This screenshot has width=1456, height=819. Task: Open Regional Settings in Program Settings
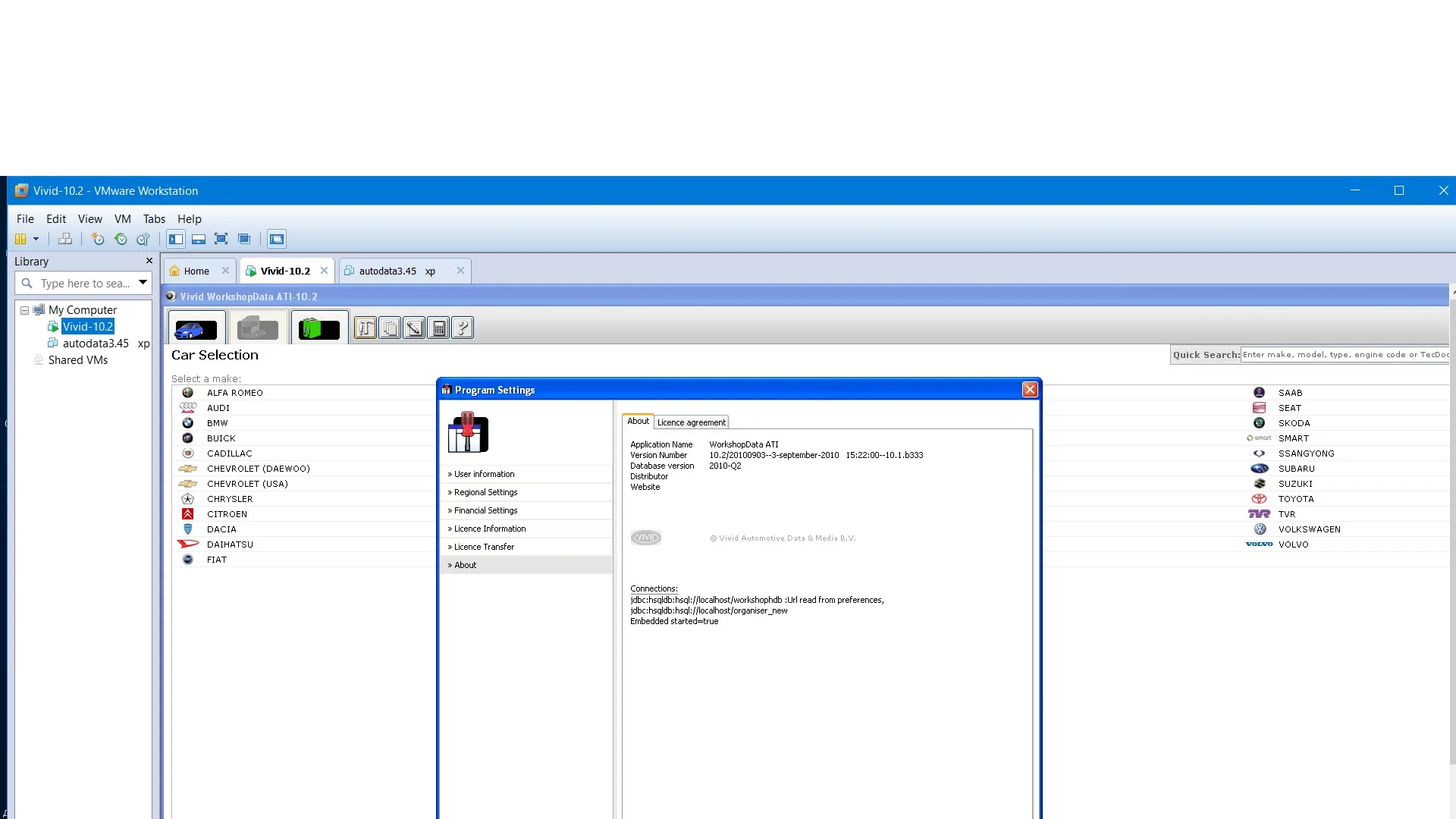click(x=485, y=492)
